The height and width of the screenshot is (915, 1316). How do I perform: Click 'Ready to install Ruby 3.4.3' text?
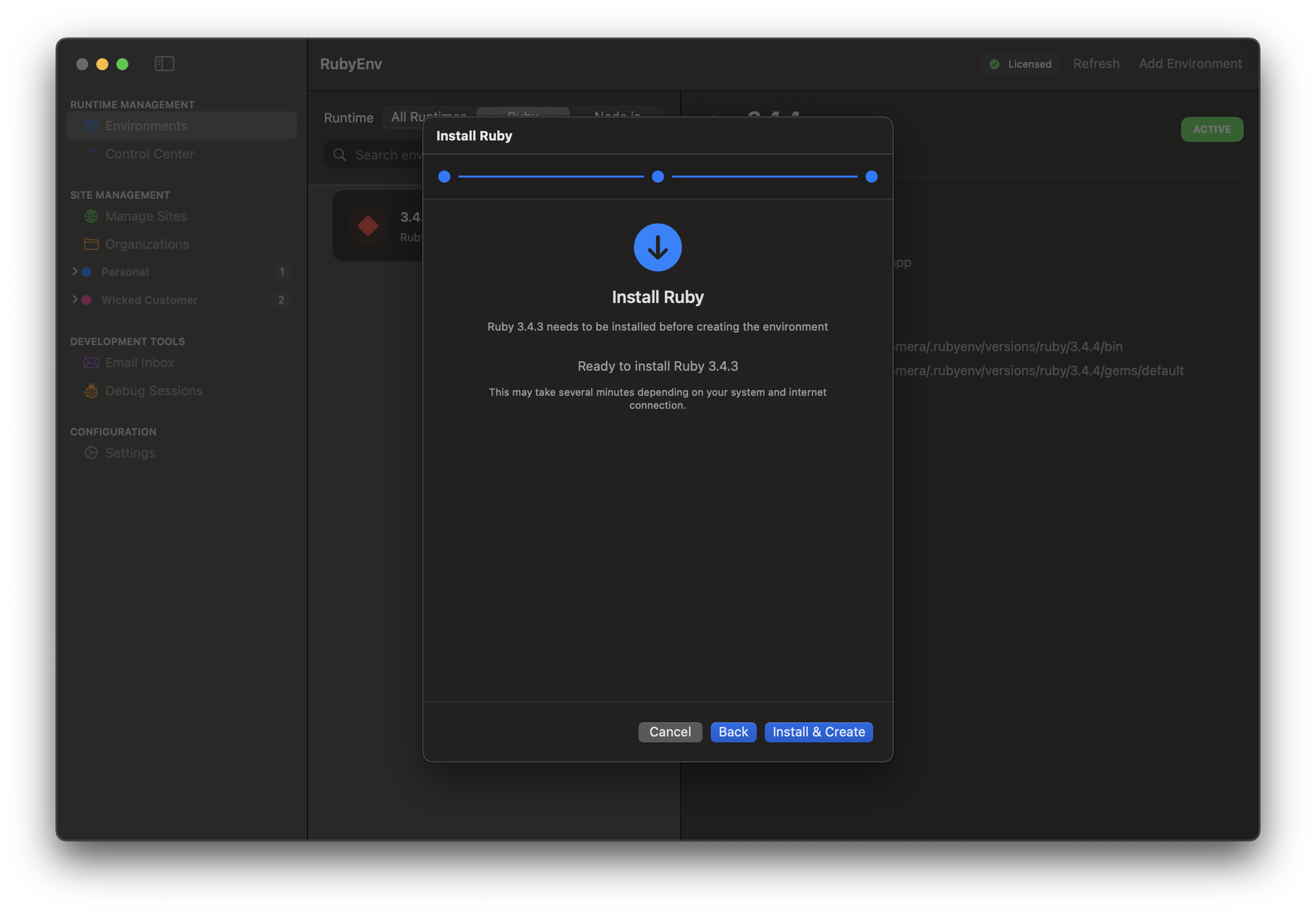point(657,366)
